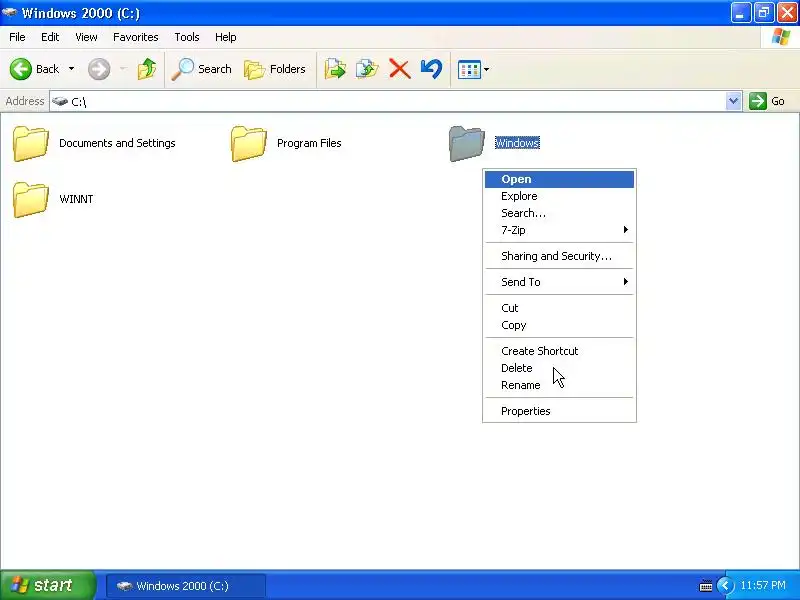Choose Create Shortcut in context menu
800x600 pixels.
559,351
